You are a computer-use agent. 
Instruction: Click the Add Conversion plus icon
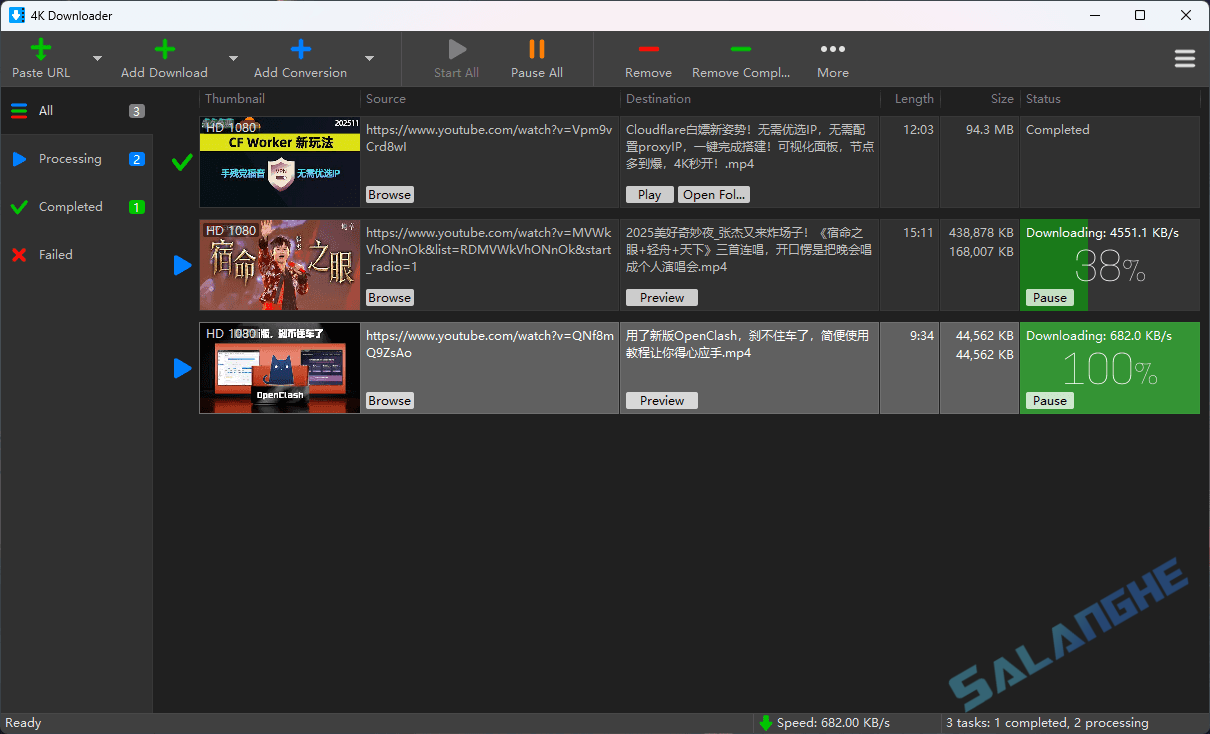point(299,47)
